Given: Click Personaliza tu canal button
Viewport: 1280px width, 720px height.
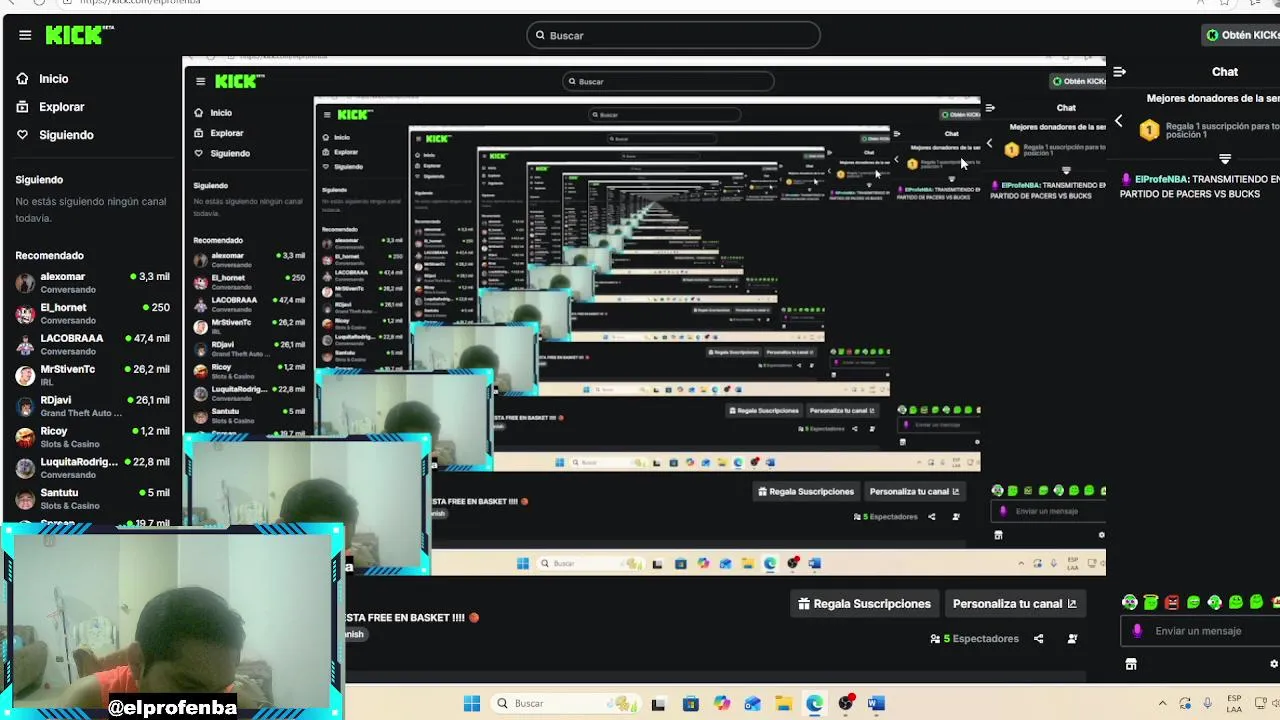Looking at the screenshot, I should pos(1015,604).
